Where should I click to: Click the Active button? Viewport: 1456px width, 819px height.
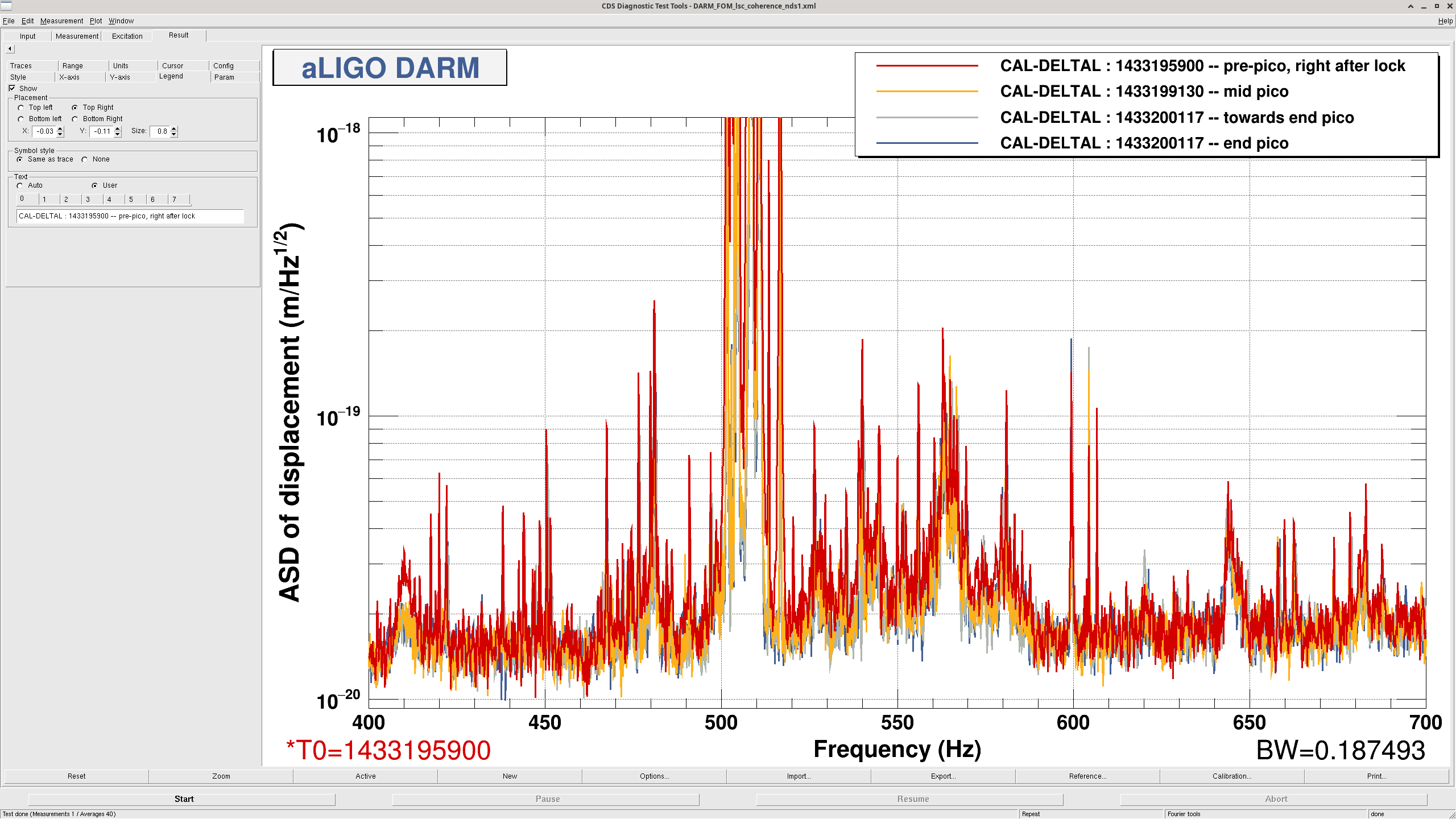pyautogui.click(x=366, y=776)
